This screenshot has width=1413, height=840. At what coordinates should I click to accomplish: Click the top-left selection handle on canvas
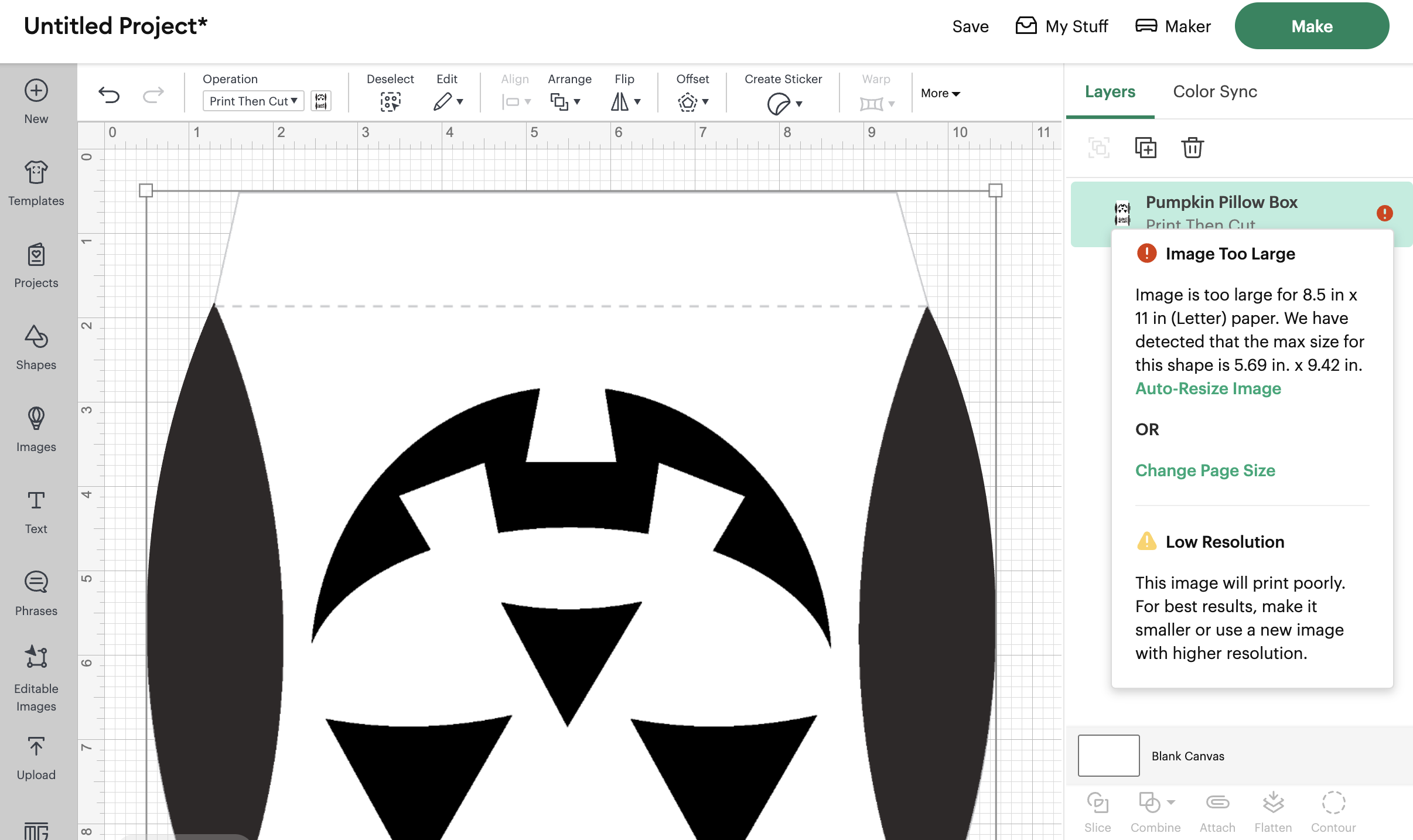pos(146,190)
